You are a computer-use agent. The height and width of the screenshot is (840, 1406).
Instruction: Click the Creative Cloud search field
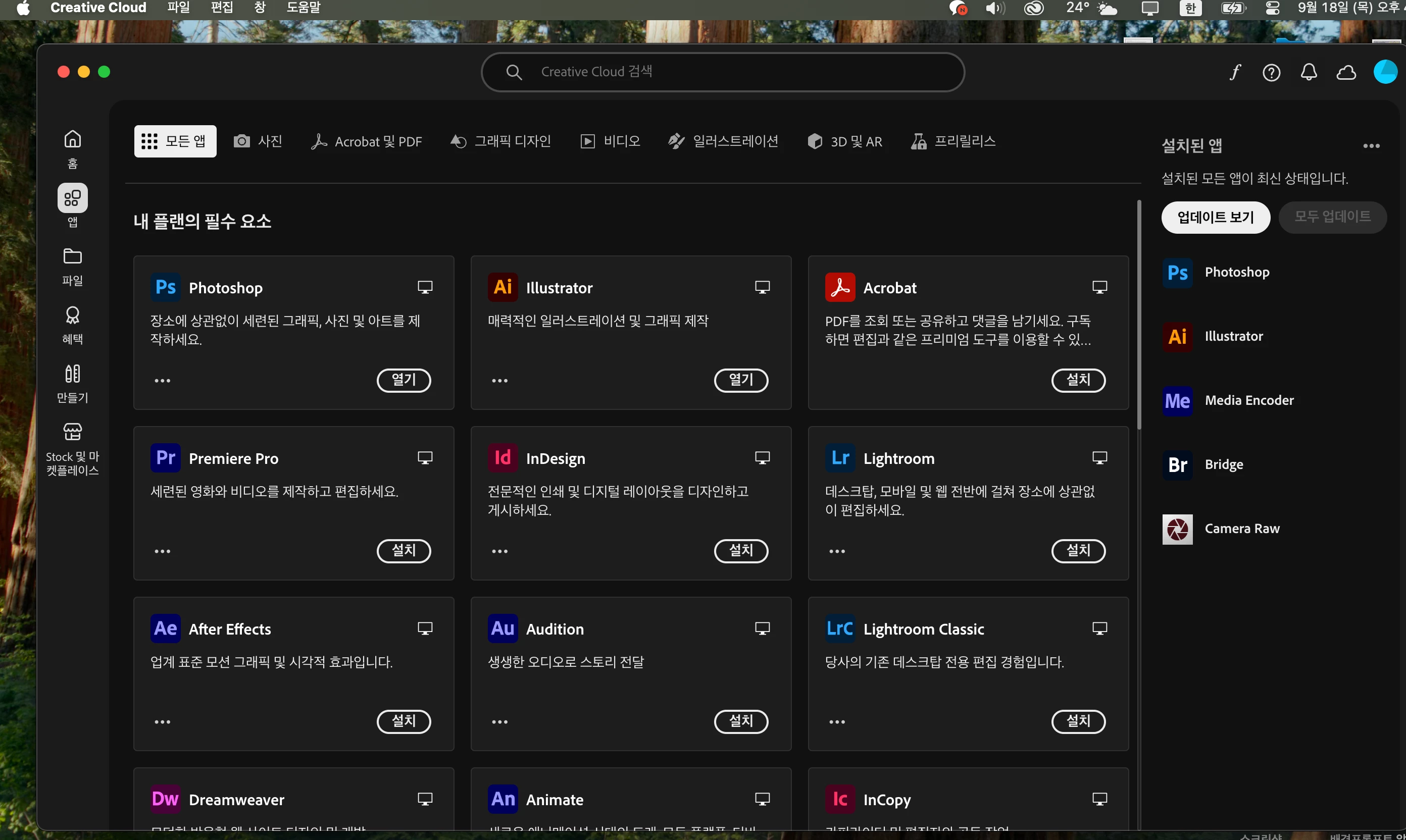click(x=723, y=72)
